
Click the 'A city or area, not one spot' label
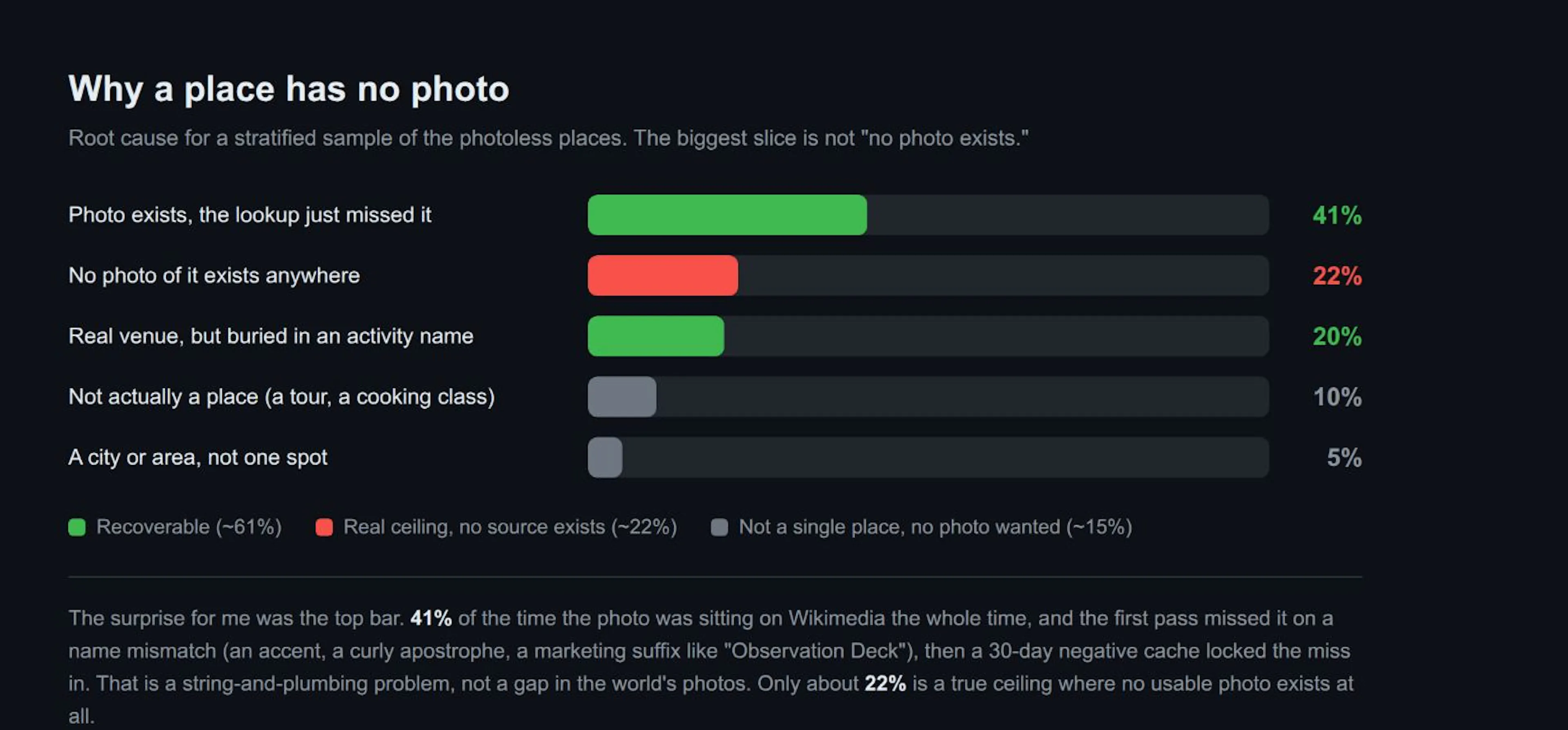coord(198,457)
